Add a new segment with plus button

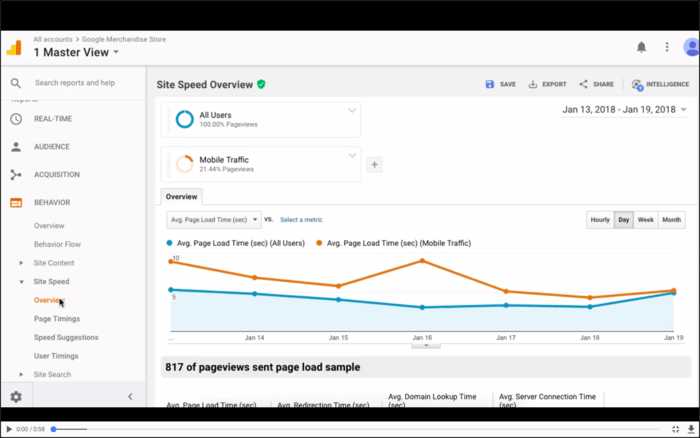(x=375, y=165)
